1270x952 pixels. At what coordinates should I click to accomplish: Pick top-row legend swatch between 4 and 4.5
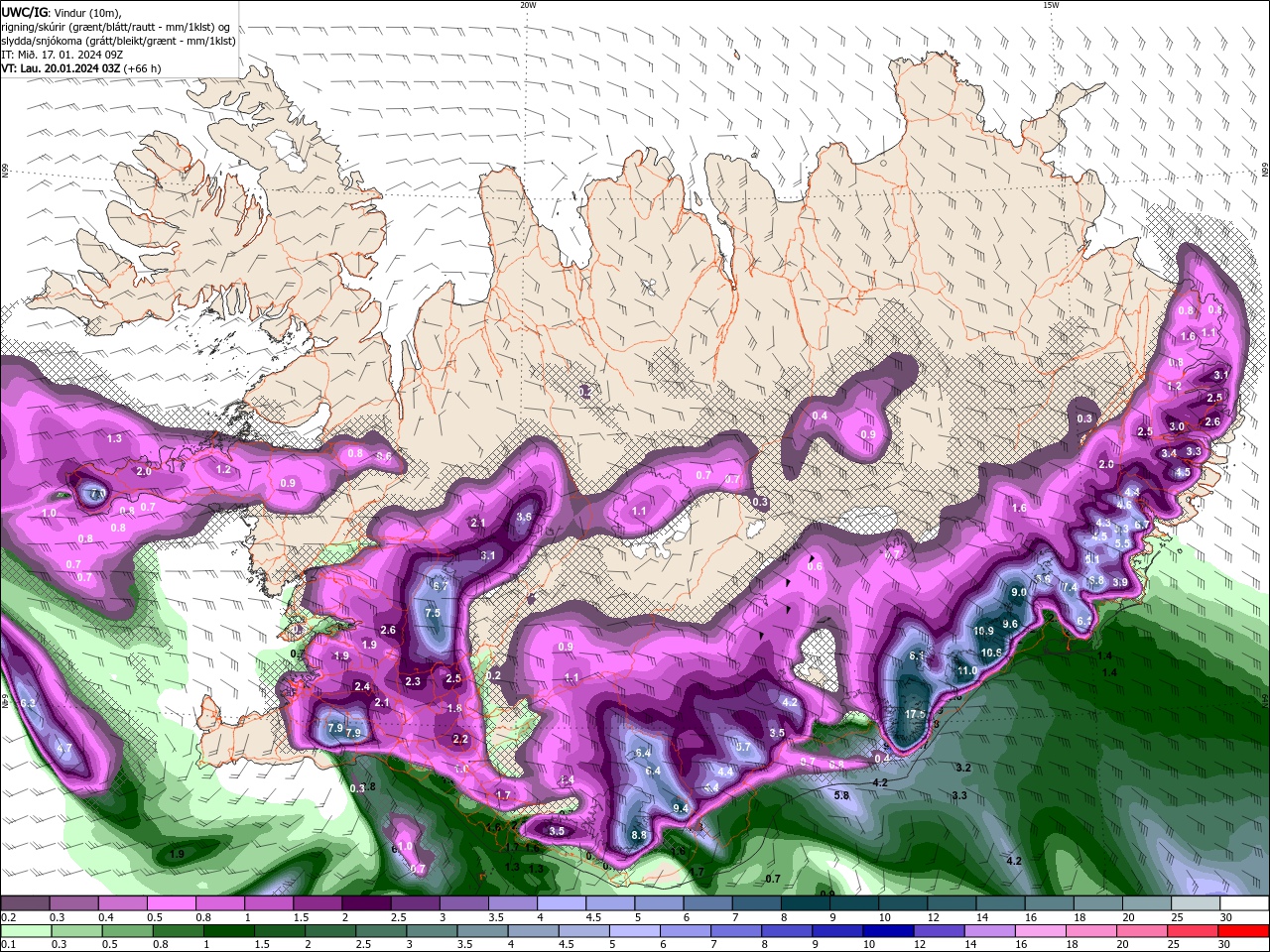[562, 903]
